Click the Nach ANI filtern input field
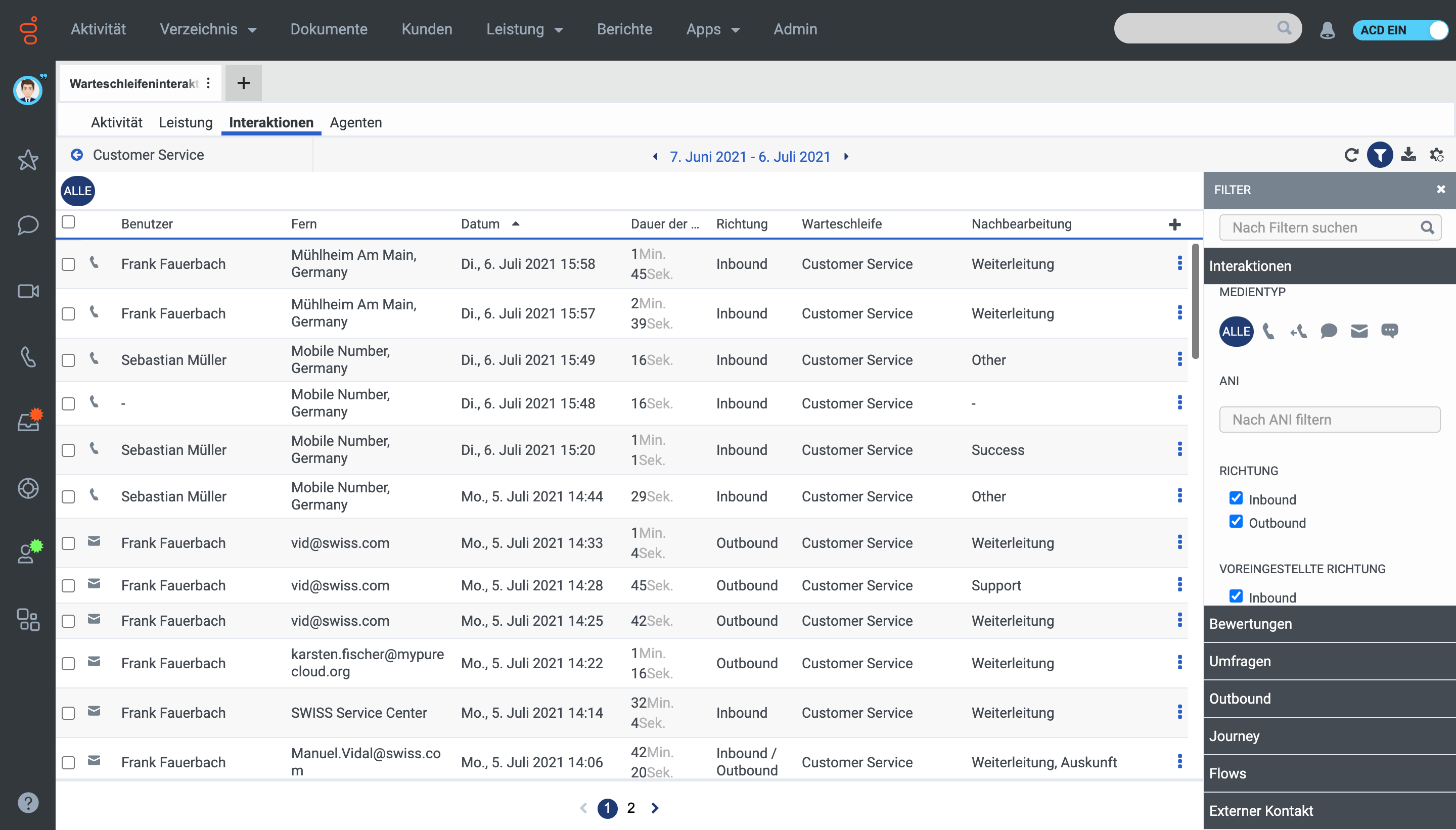 pyautogui.click(x=1330, y=420)
